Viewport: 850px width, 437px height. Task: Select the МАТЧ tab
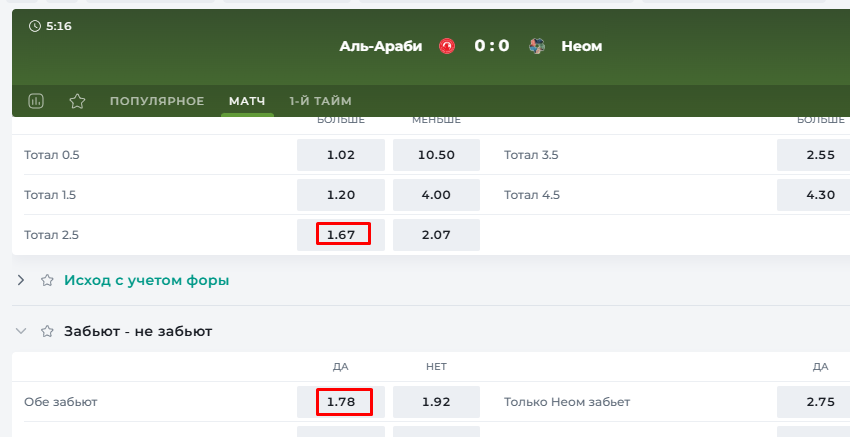[247, 101]
